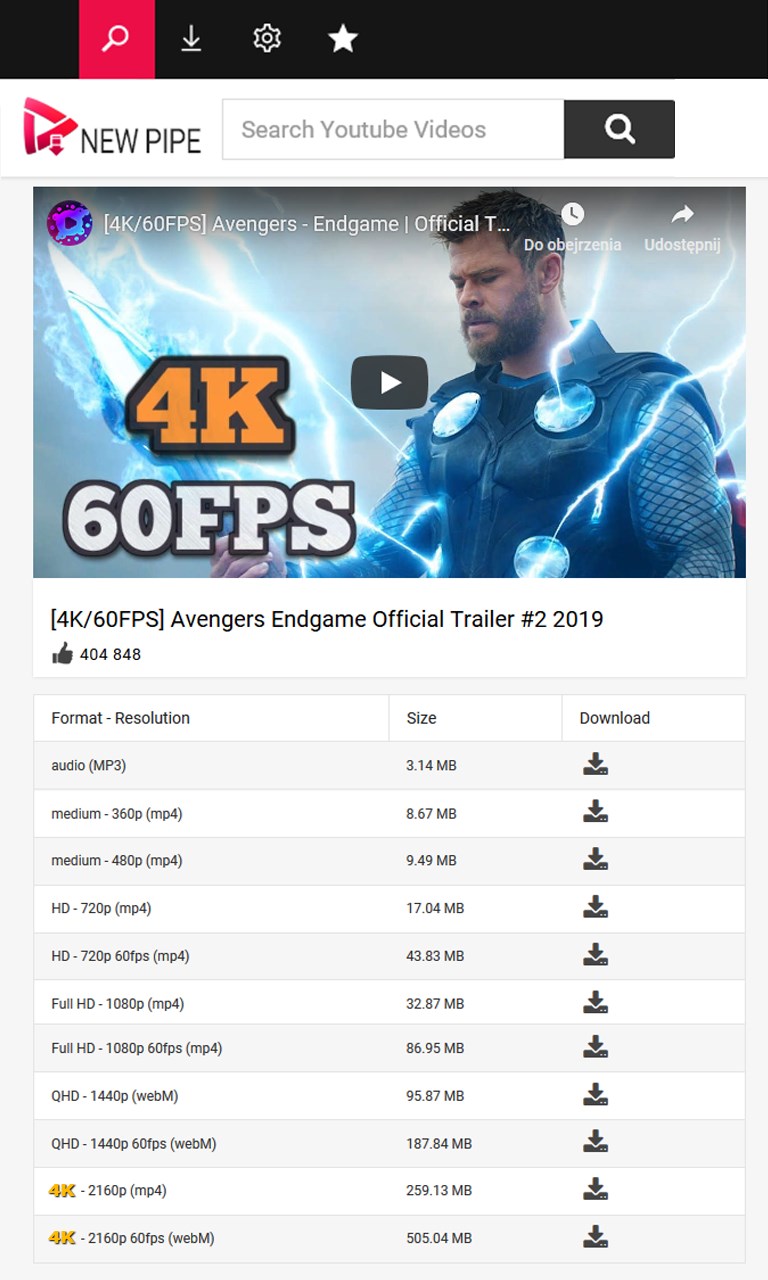
Task: Click the thumbs up like icon
Action: tap(62, 655)
